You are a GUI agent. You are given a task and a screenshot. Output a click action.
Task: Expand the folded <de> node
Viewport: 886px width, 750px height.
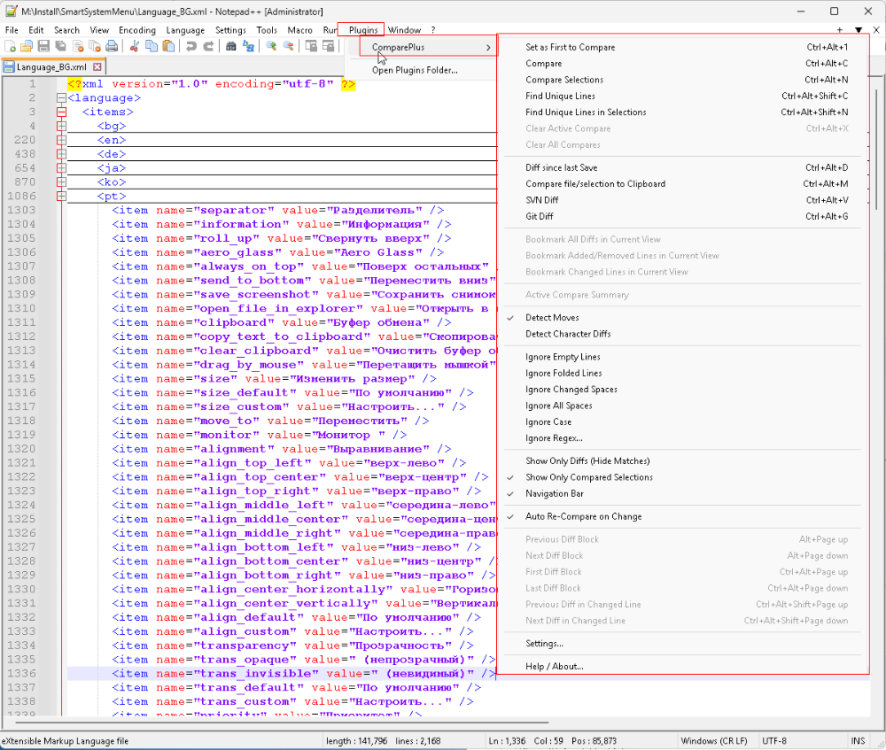pyautogui.click(x=62, y=154)
